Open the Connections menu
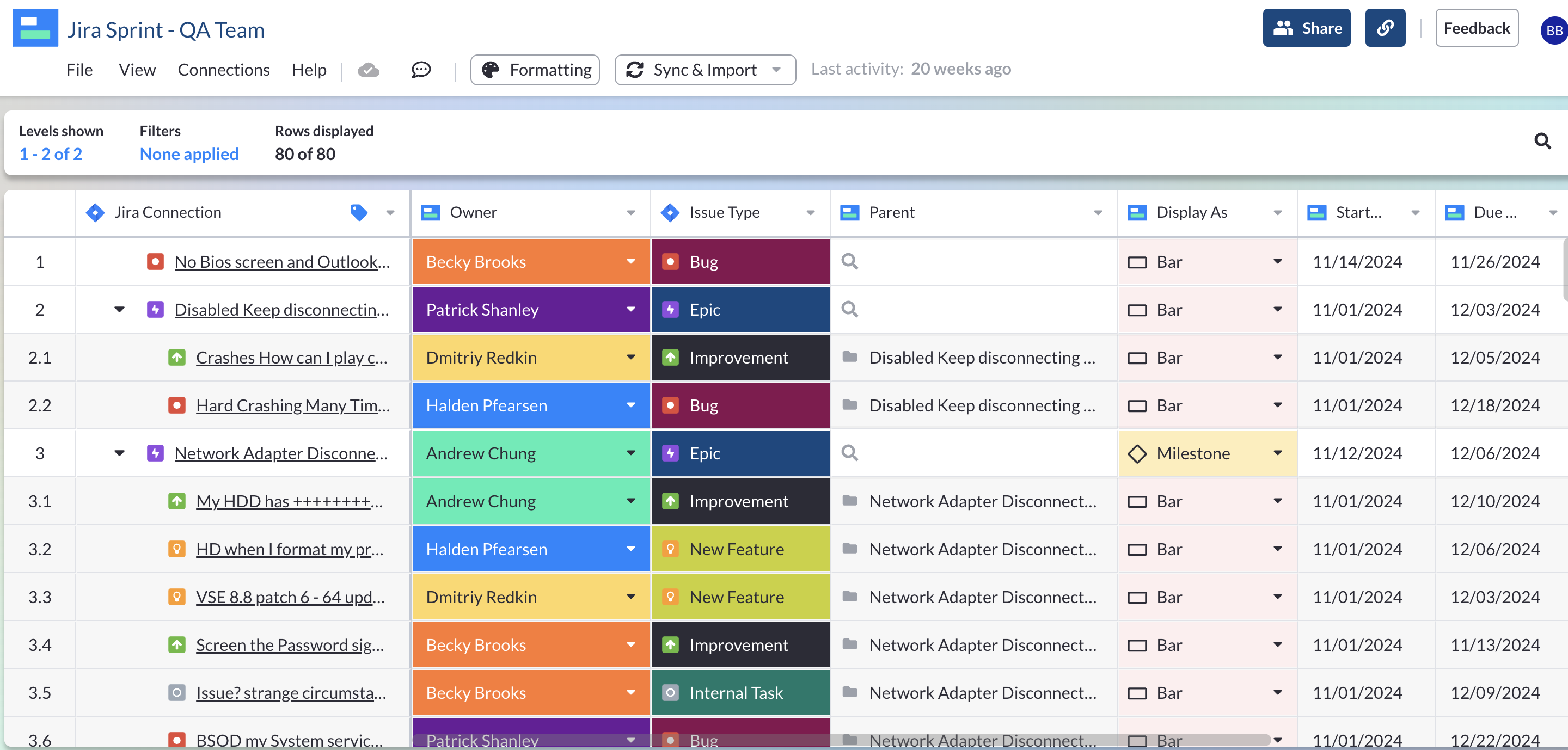1568x750 pixels. coord(223,70)
